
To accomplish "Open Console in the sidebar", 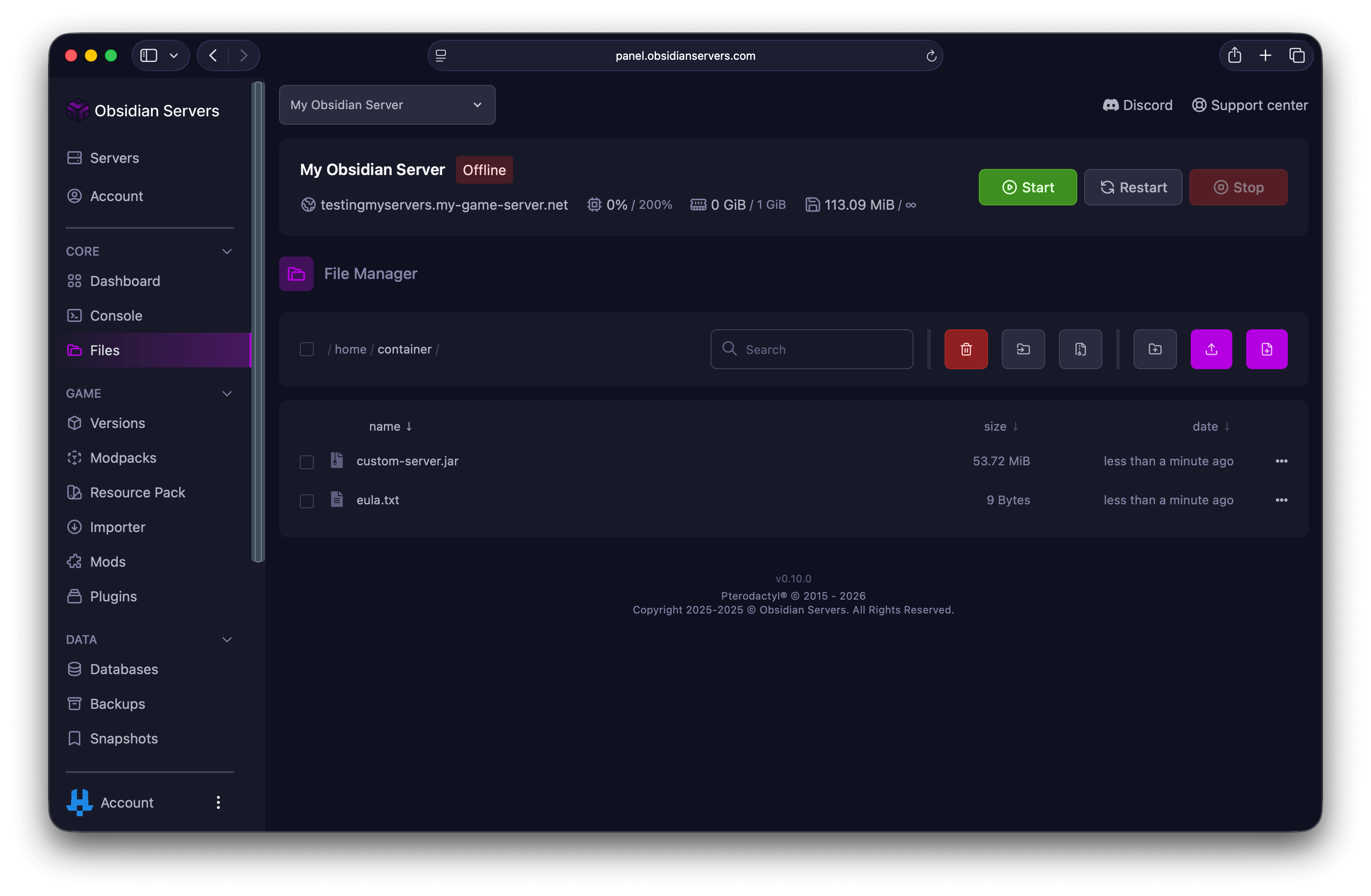I will pyautogui.click(x=116, y=315).
